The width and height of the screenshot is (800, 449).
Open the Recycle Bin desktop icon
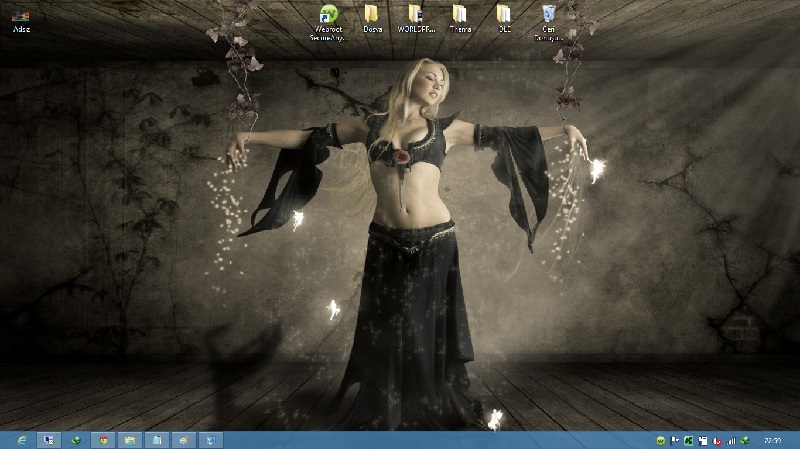pos(549,16)
